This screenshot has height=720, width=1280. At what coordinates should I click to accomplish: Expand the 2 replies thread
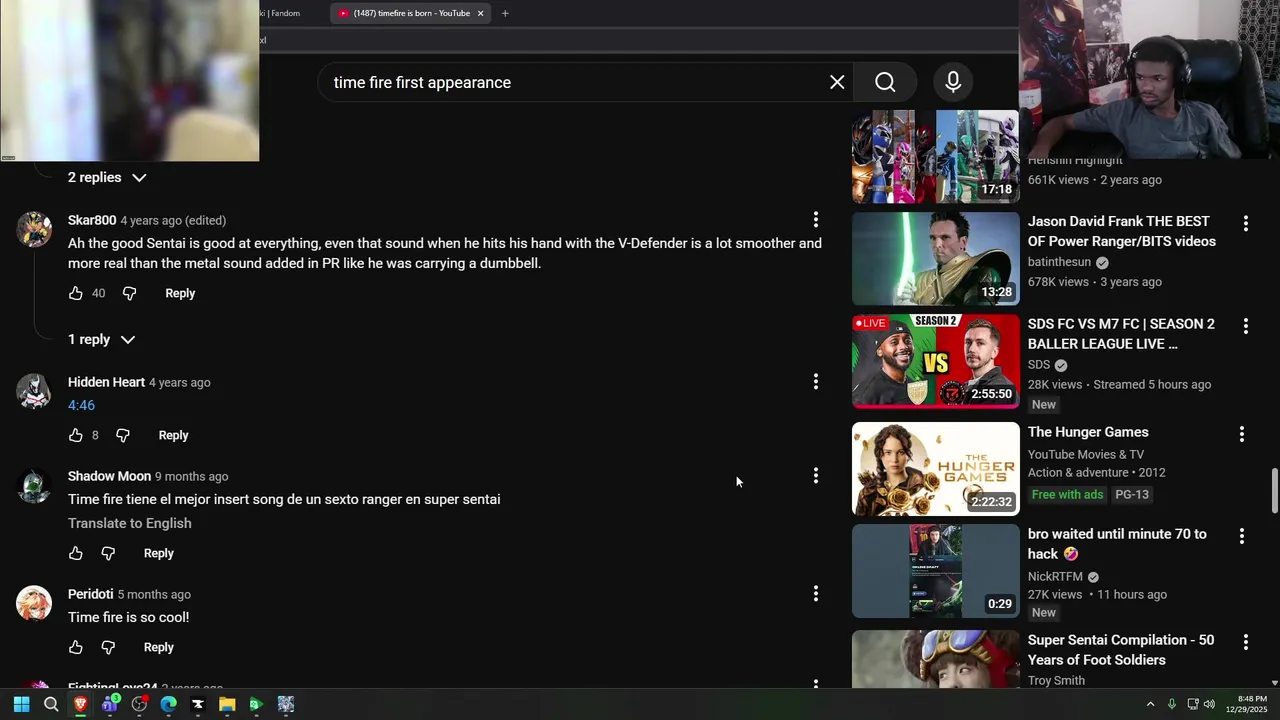(107, 177)
